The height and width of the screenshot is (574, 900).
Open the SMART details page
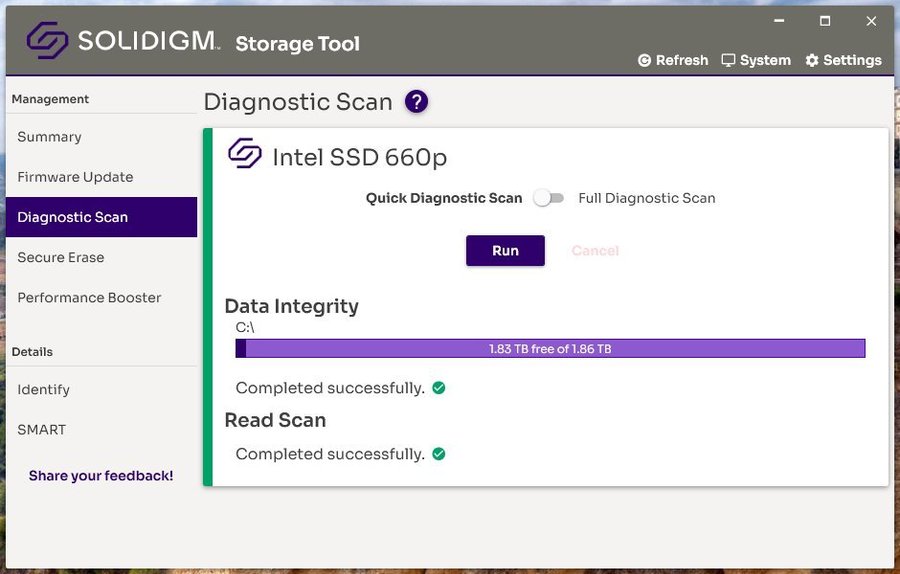pos(41,429)
